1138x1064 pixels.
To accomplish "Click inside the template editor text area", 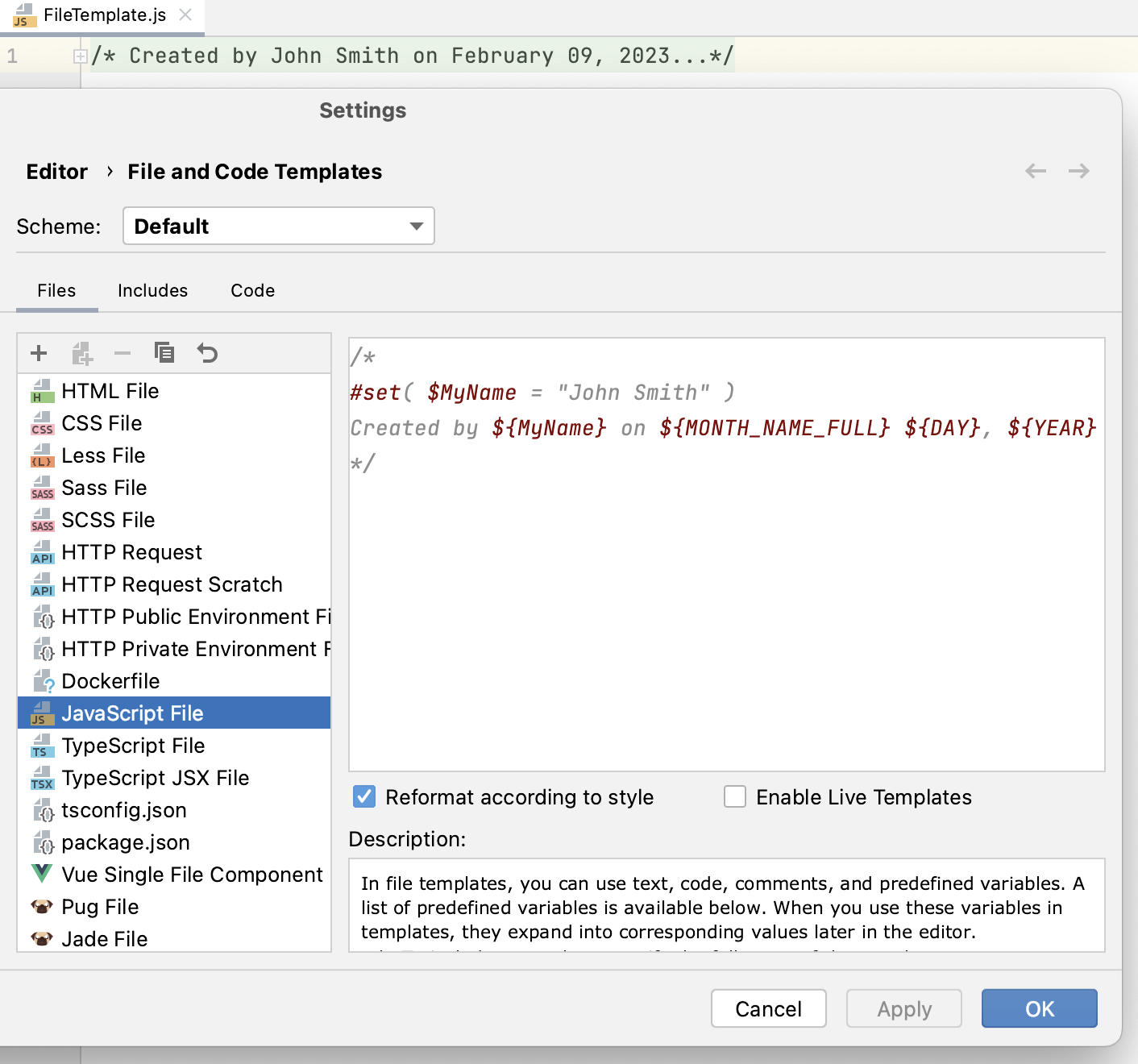I will (725, 564).
